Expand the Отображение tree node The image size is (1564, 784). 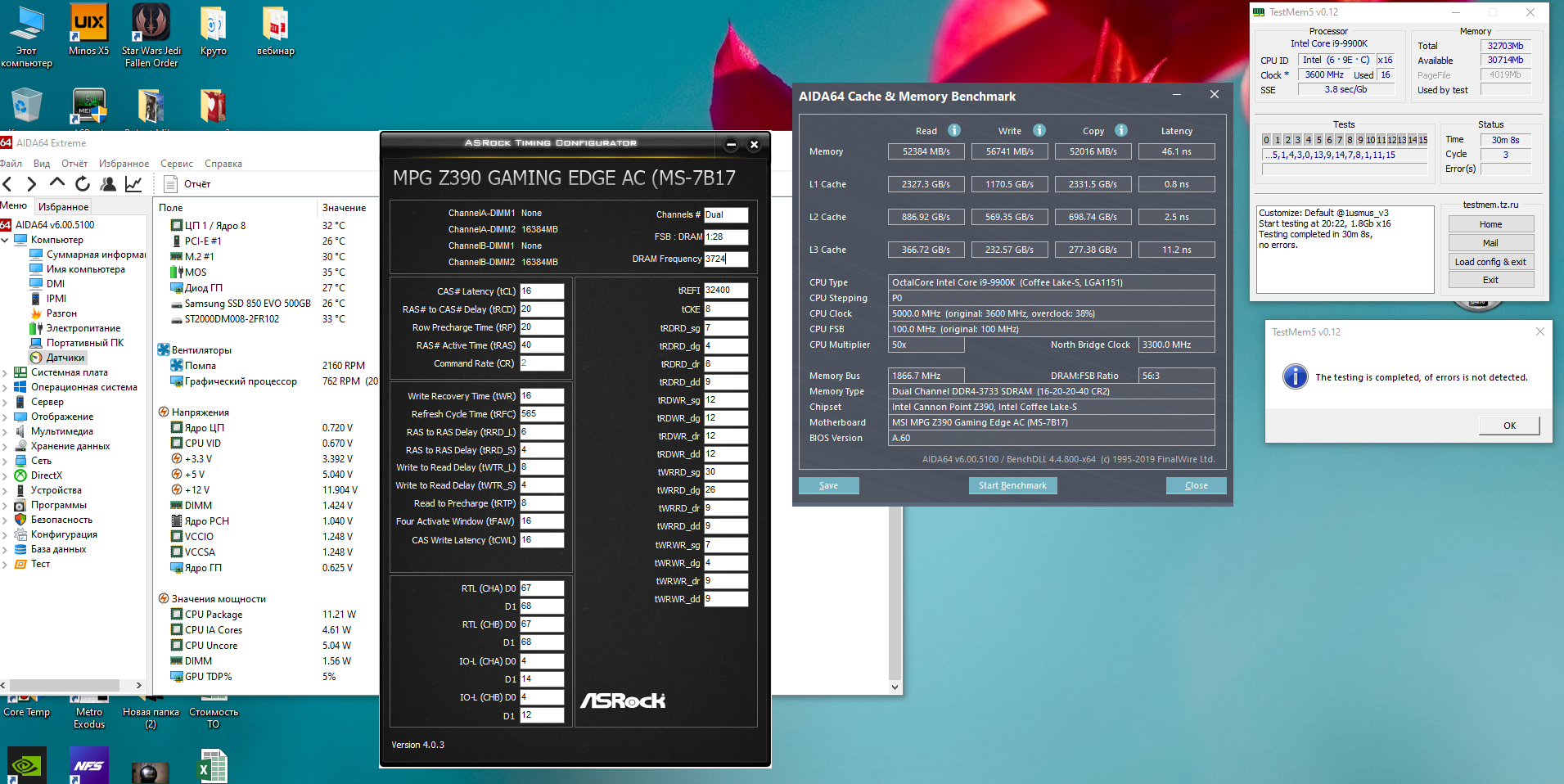(5, 417)
